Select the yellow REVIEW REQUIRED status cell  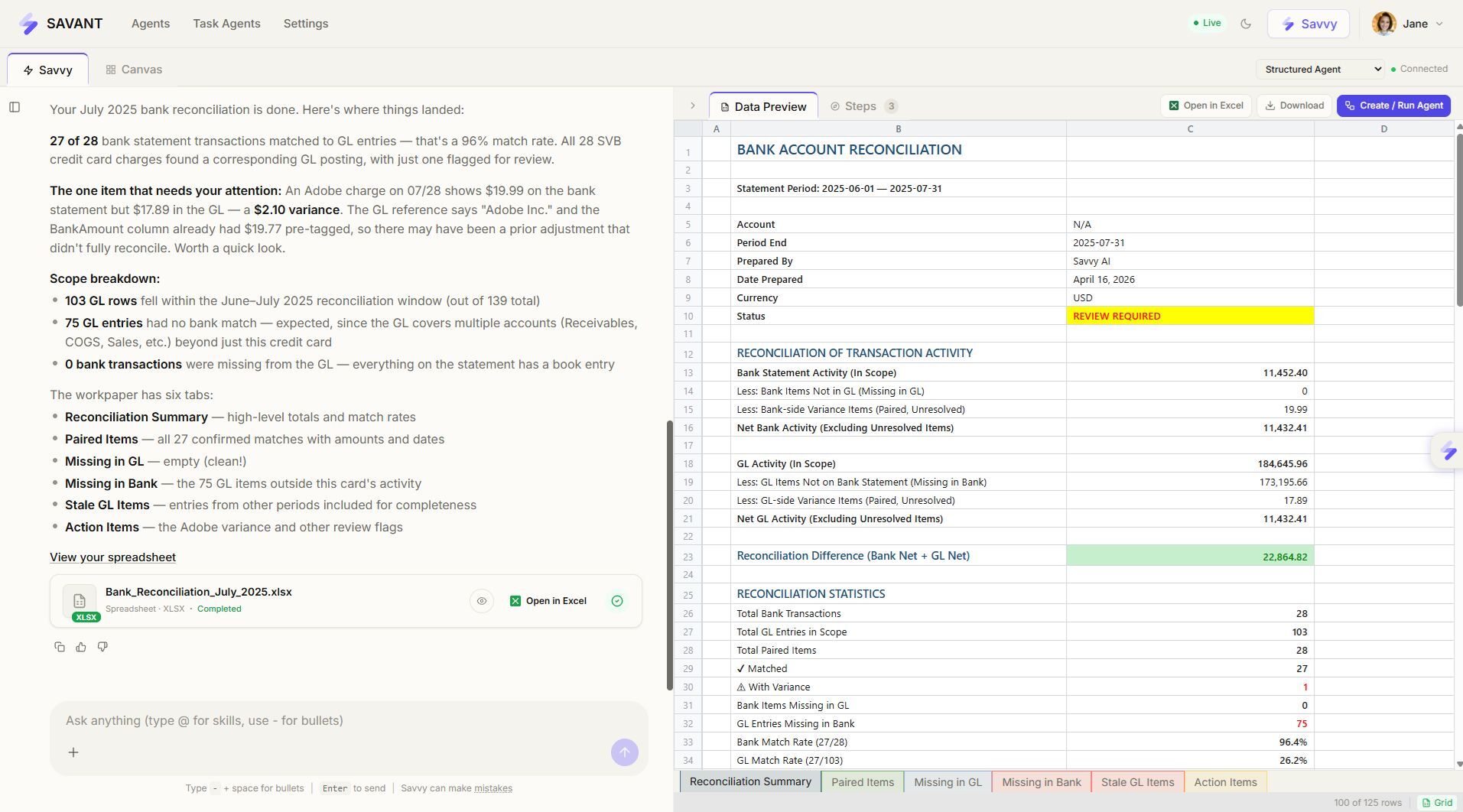coord(1190,316)
